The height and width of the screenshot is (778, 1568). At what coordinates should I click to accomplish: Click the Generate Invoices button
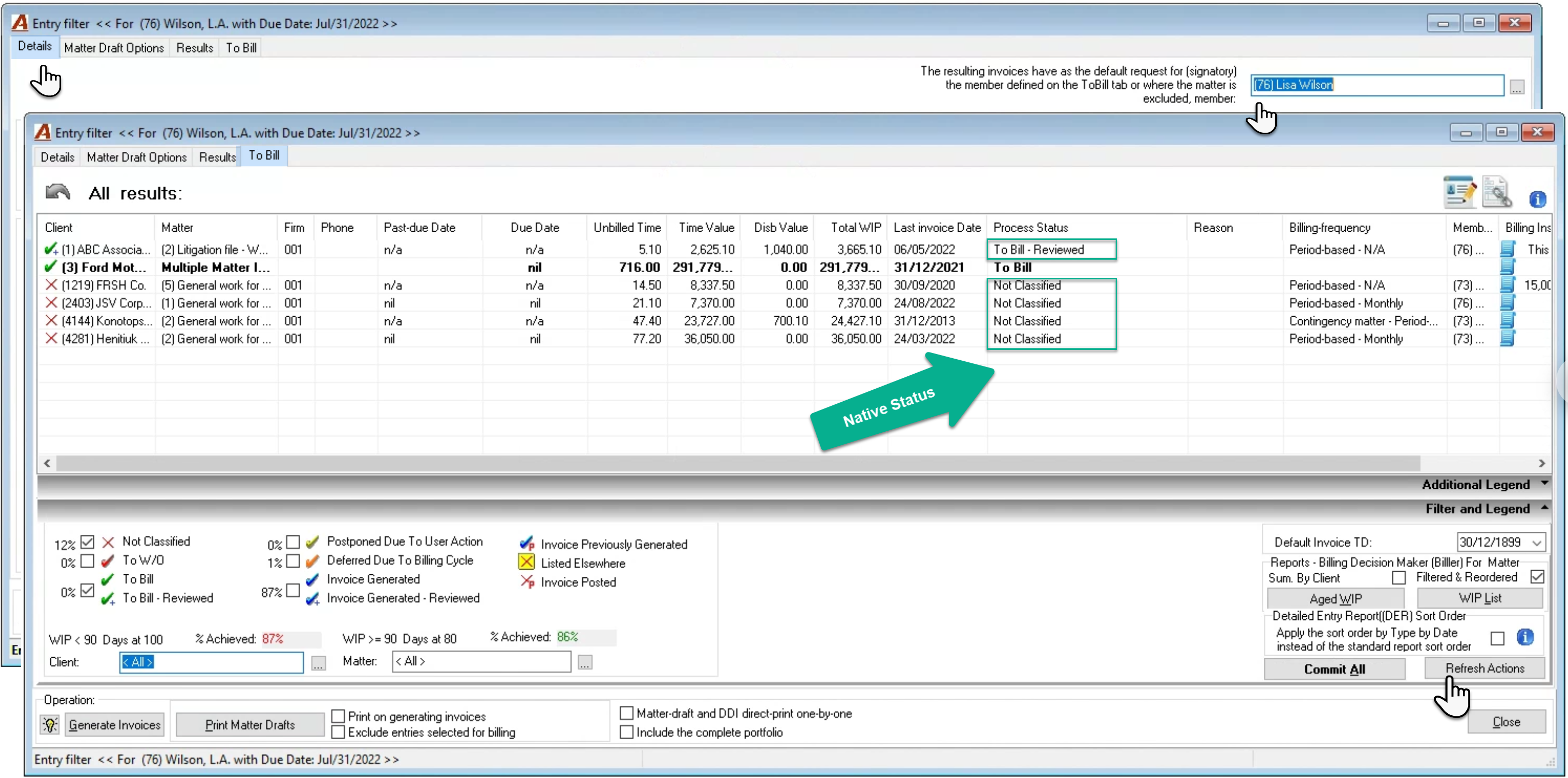115,725
